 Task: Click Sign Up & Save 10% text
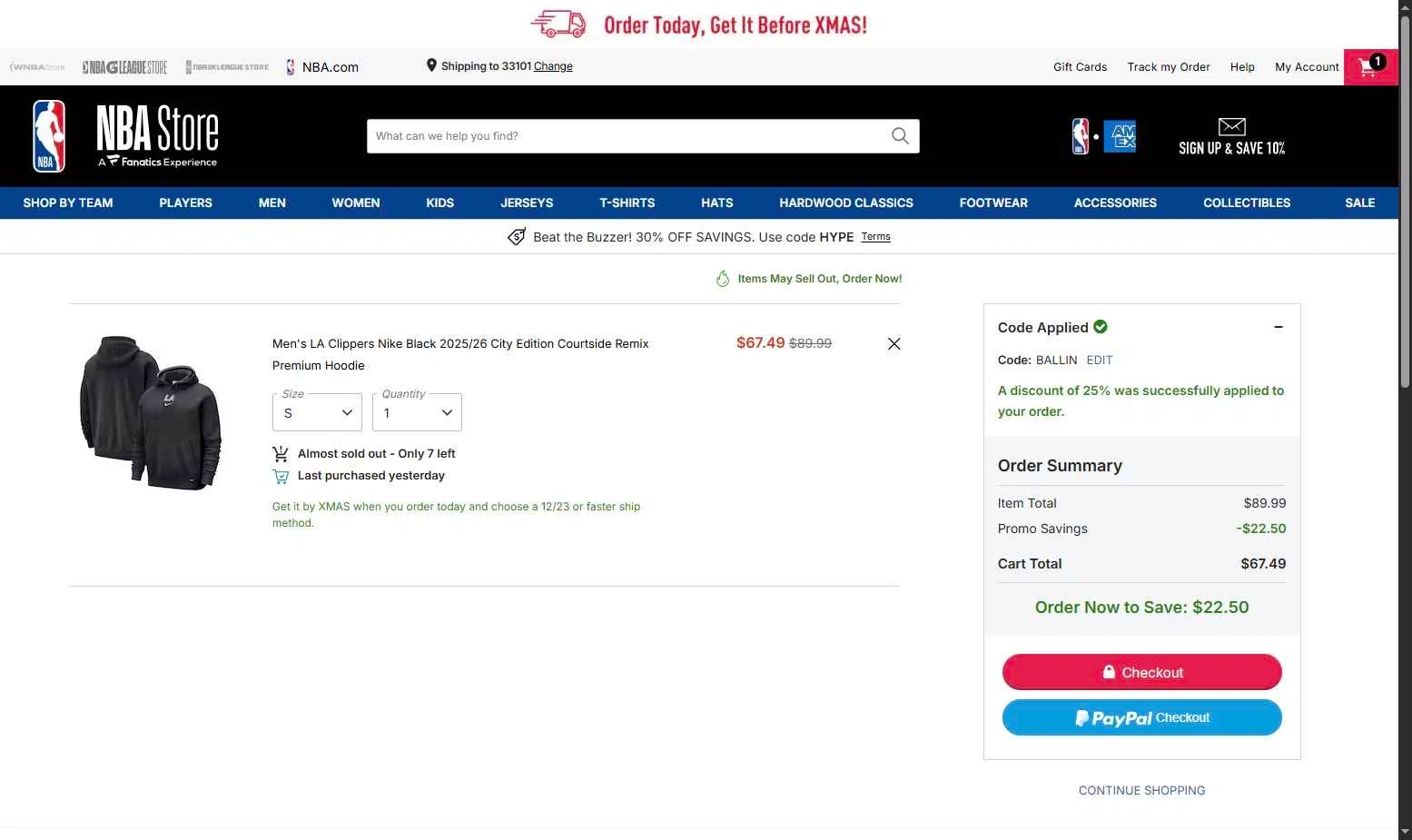pyautogui.click(x=1232, y=148)
